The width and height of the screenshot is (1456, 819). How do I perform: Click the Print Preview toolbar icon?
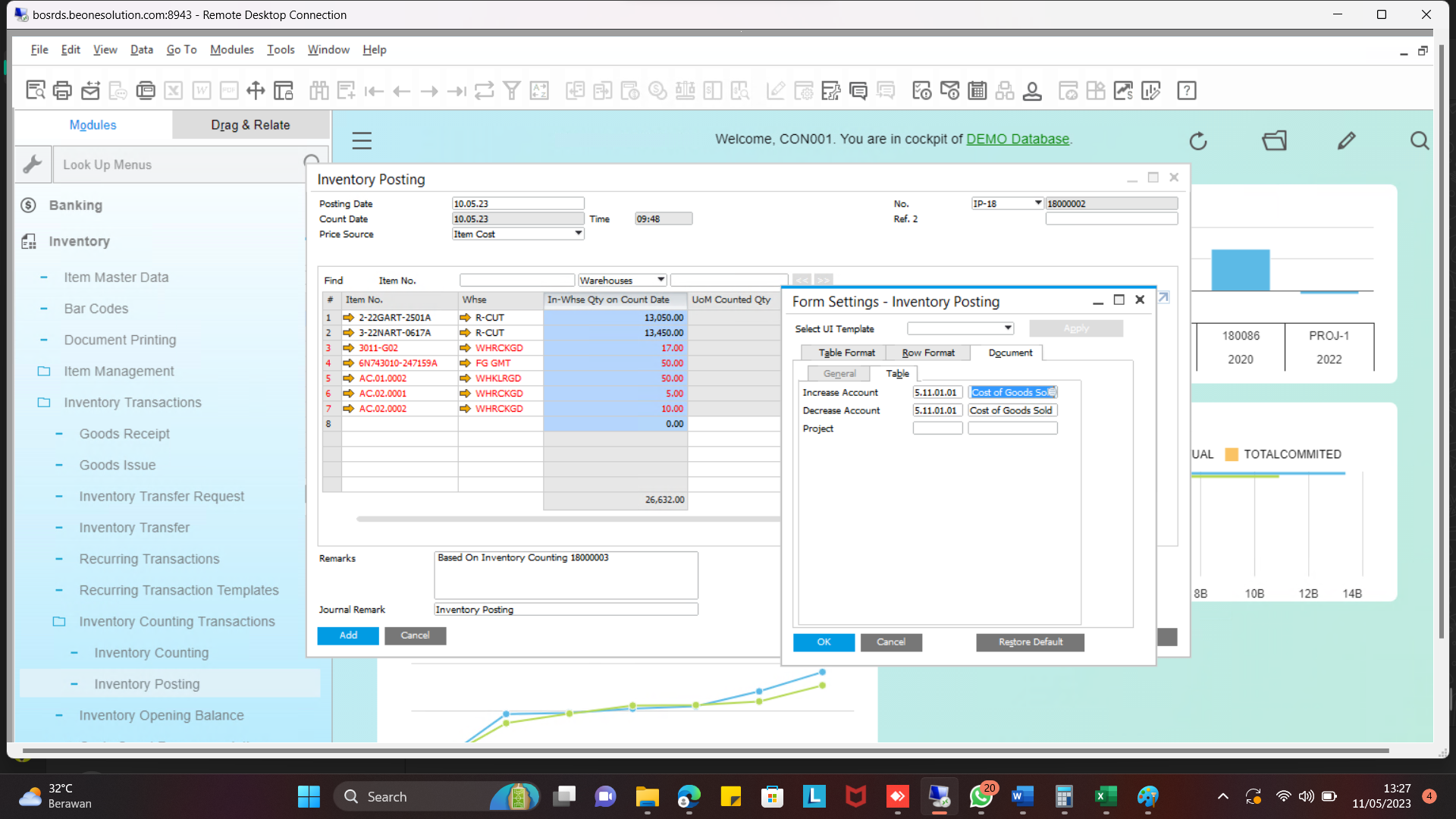[x=36, y=91]
